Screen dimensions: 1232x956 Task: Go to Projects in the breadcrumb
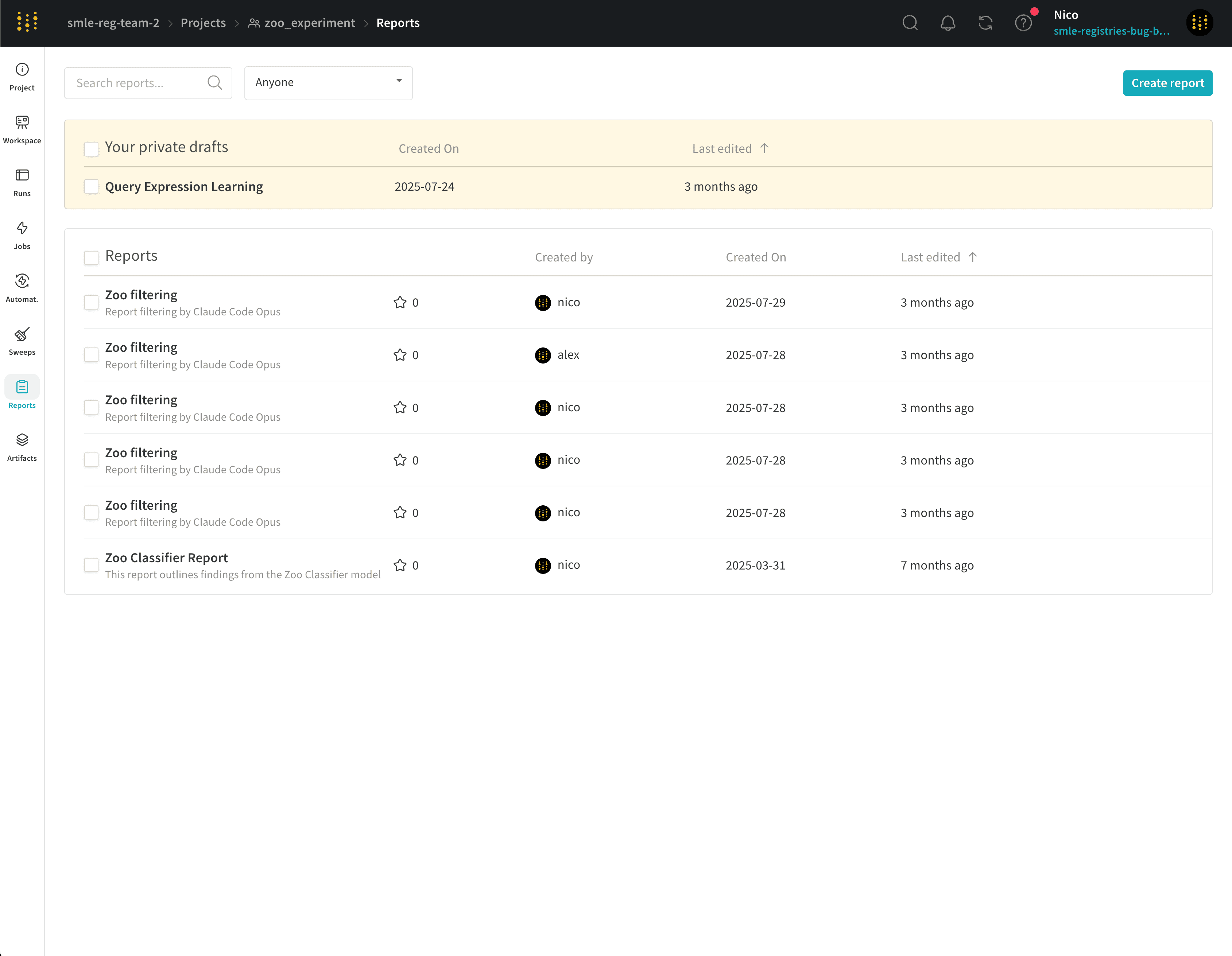pos(203,23)
